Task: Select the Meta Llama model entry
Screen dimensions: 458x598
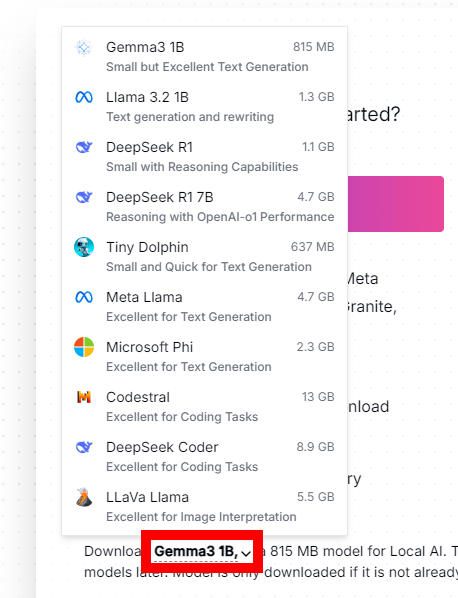Action: (x=204, y=307)
